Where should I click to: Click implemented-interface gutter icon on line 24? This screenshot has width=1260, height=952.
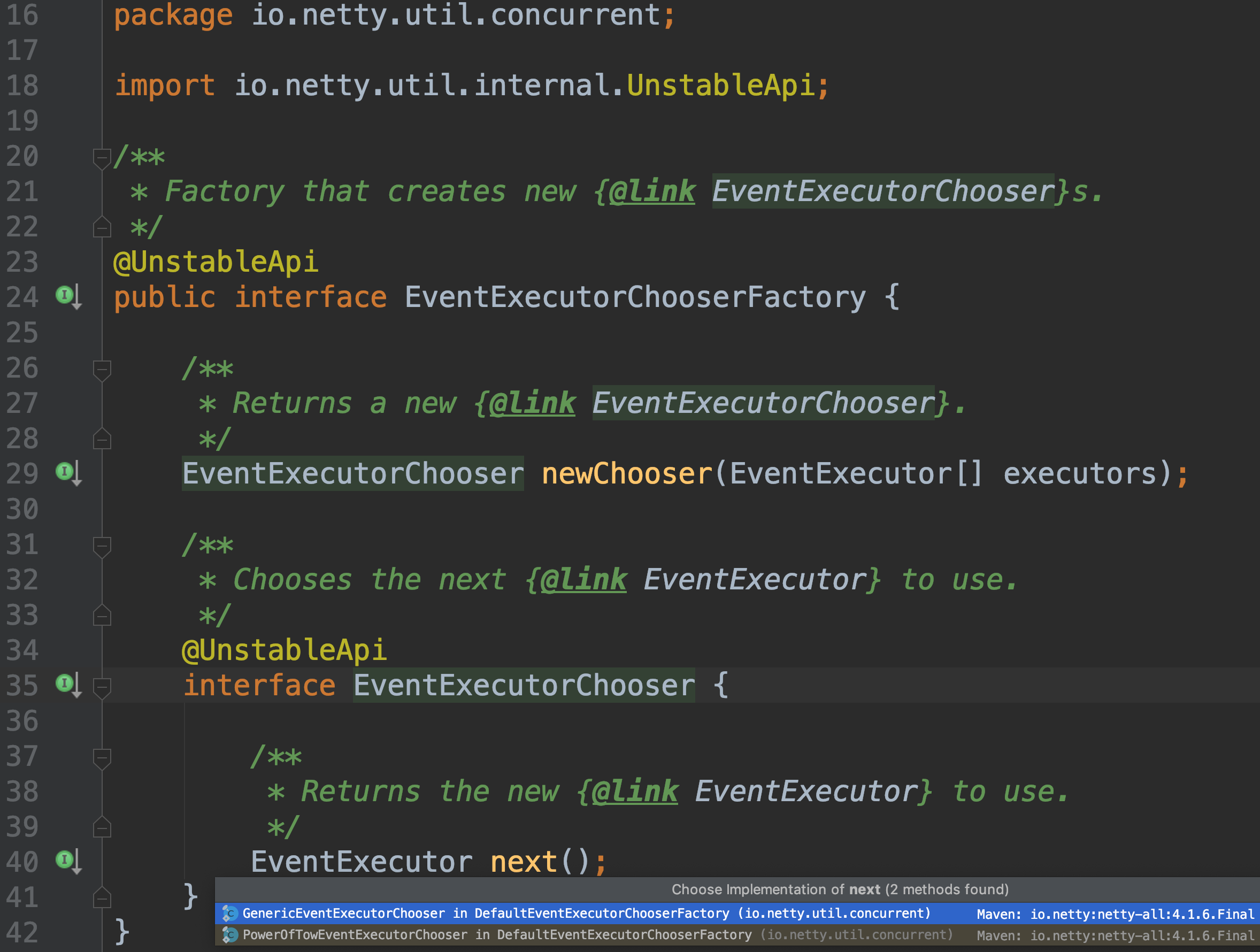click(65, 295)
